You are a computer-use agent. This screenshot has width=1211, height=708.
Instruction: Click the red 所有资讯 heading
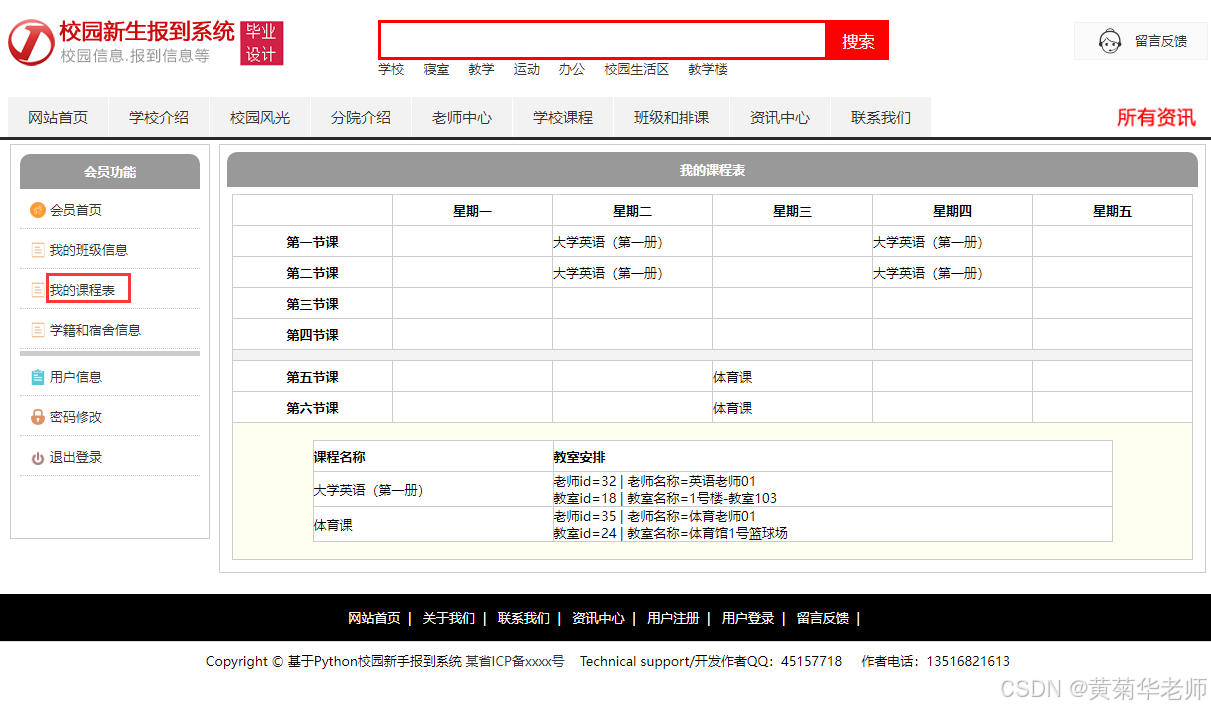point(1156,118)
